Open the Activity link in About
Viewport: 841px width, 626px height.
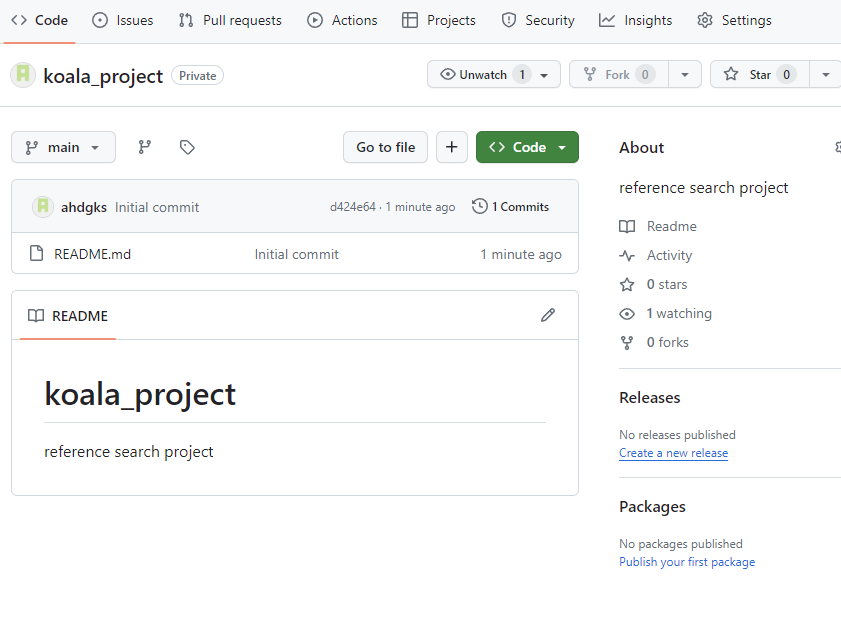[669, 255]
